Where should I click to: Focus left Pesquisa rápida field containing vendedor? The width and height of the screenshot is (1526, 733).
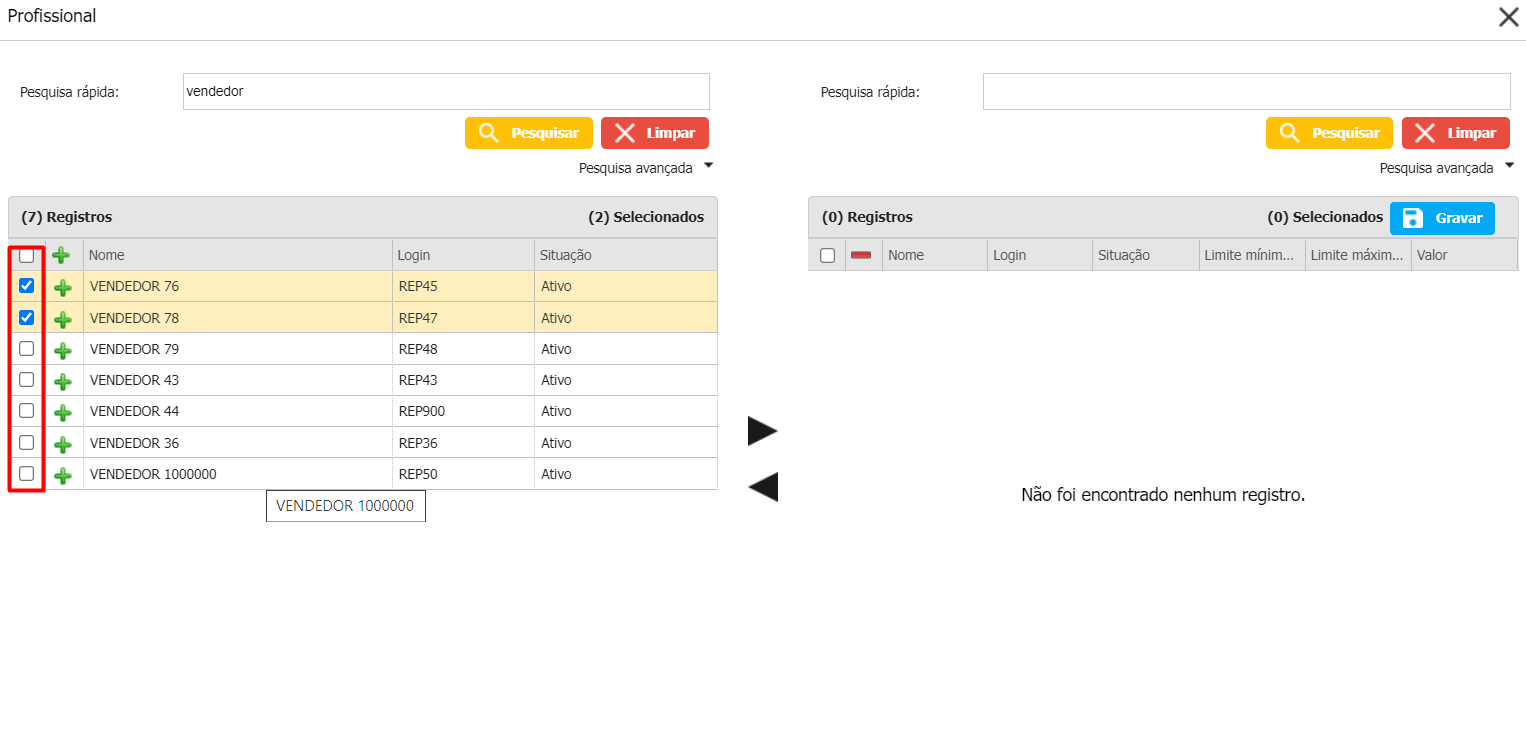point(446,91)
